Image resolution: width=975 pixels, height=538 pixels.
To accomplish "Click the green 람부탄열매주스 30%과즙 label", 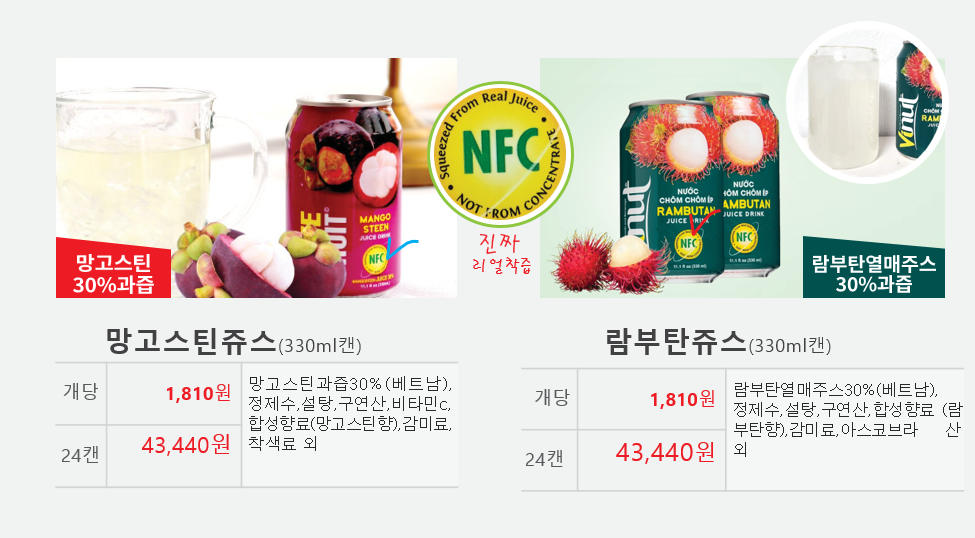I will click(874, 267).
